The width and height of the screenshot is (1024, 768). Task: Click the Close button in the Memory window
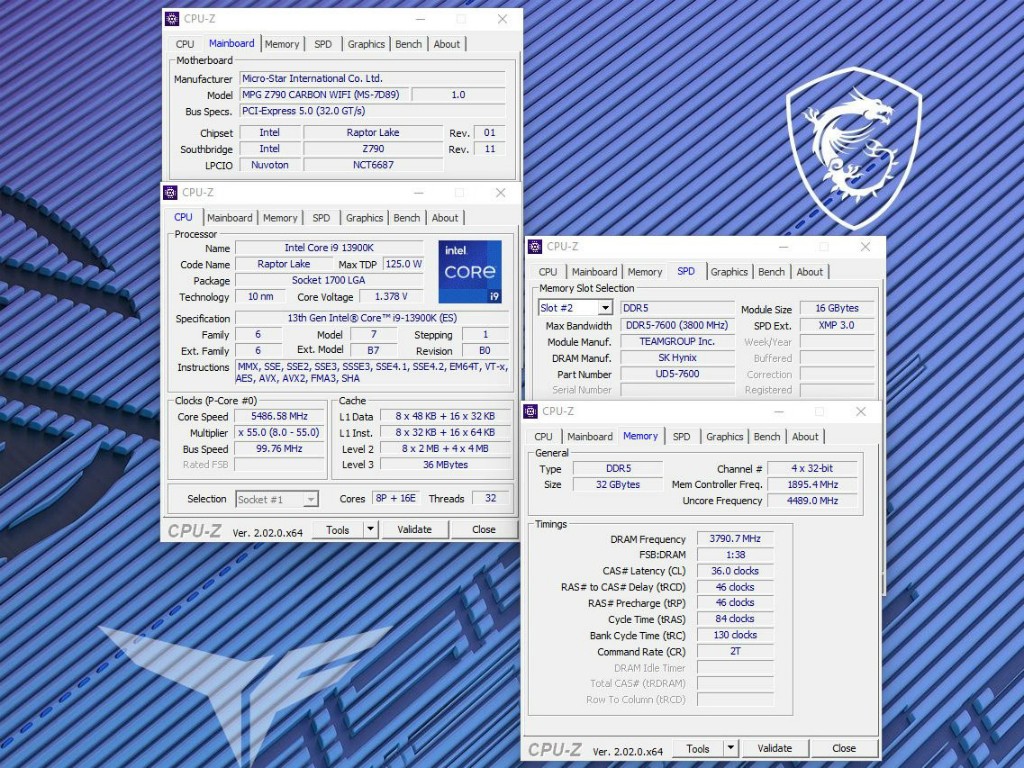844,748
